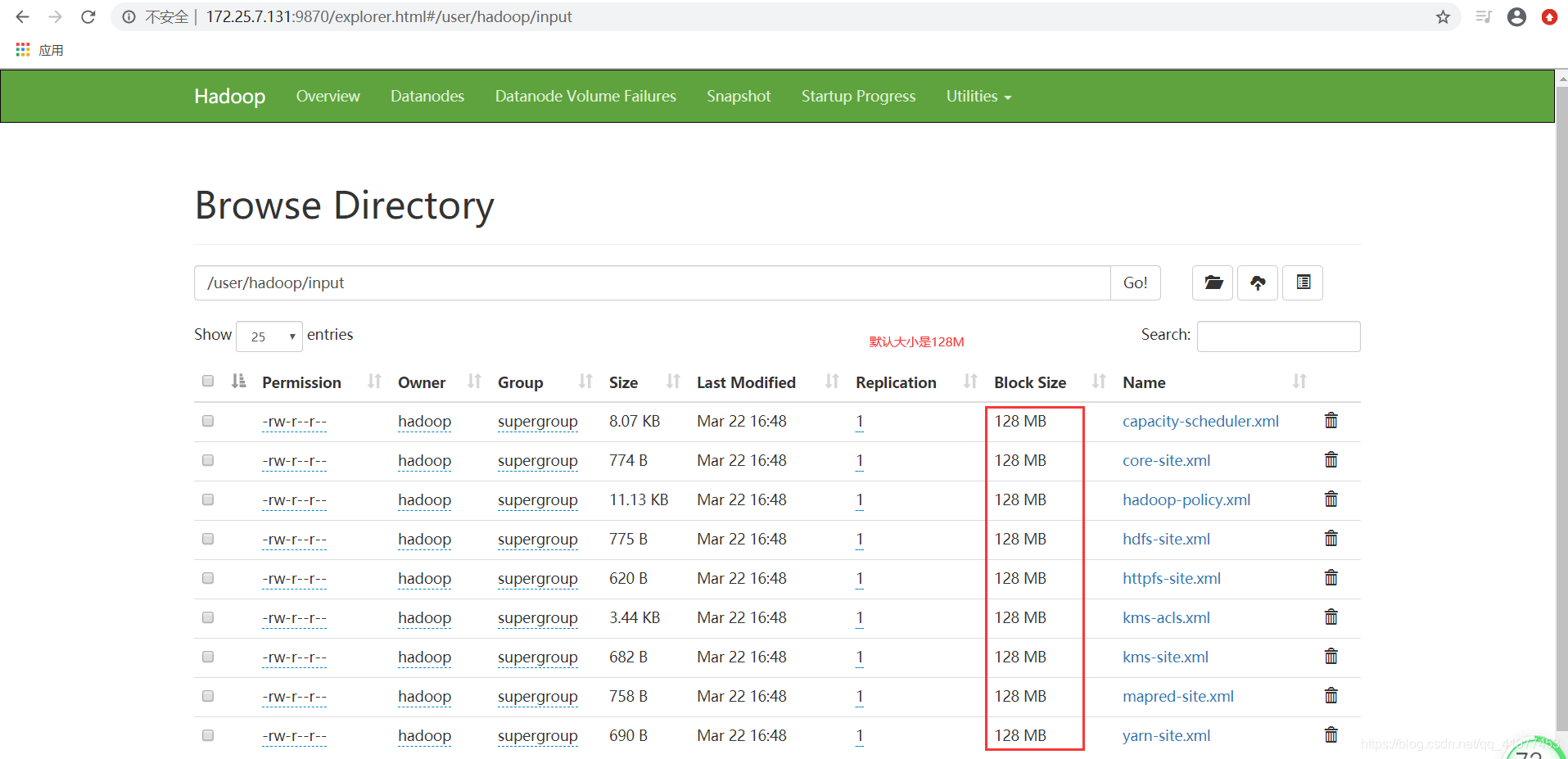The width and height of the screenshot is (1568, 759).
Task: Click the /user/hadoop/input path field
Action: click(652, 282)
